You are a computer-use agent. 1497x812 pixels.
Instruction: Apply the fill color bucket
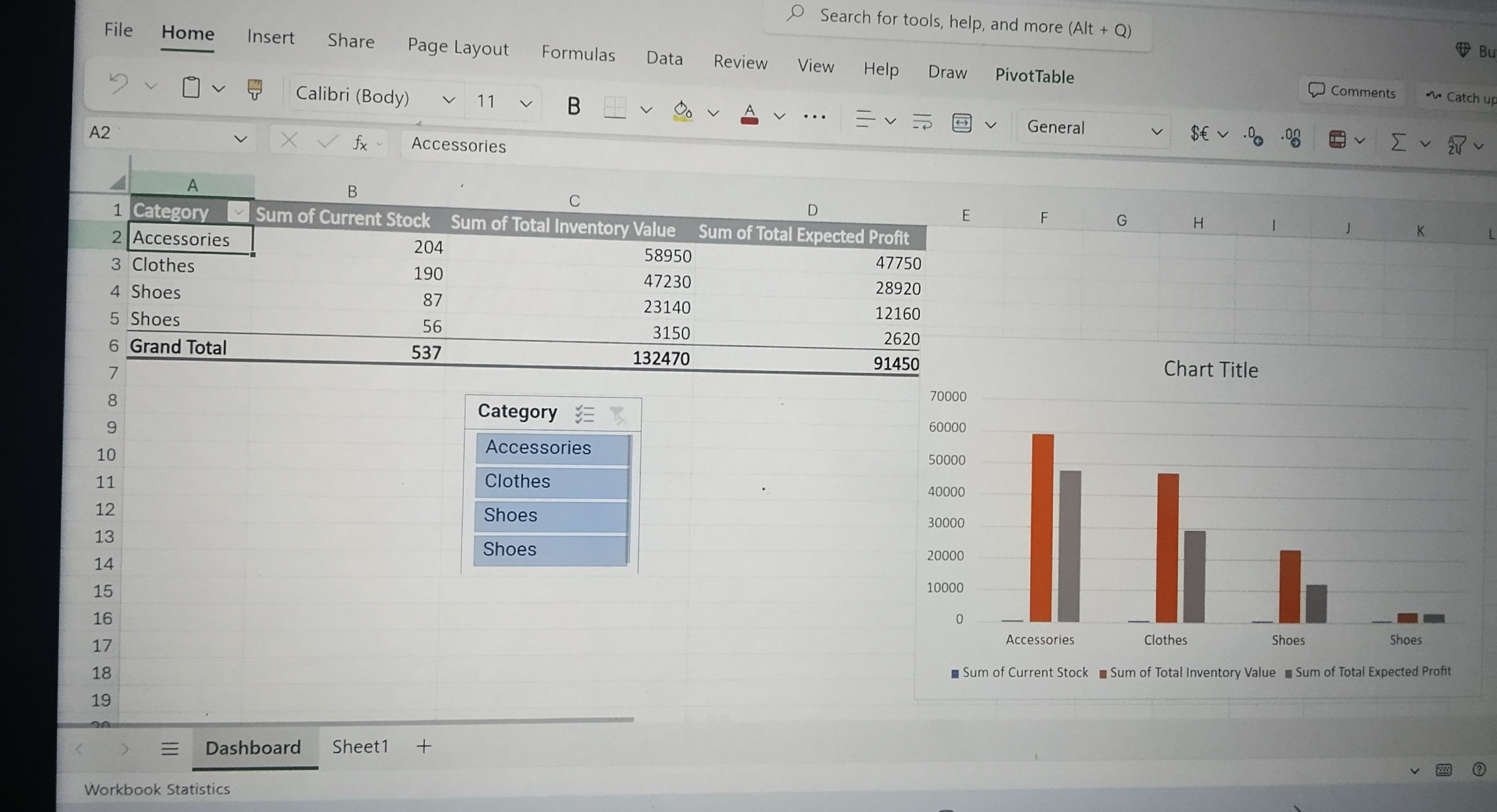(x=682, y=110)
